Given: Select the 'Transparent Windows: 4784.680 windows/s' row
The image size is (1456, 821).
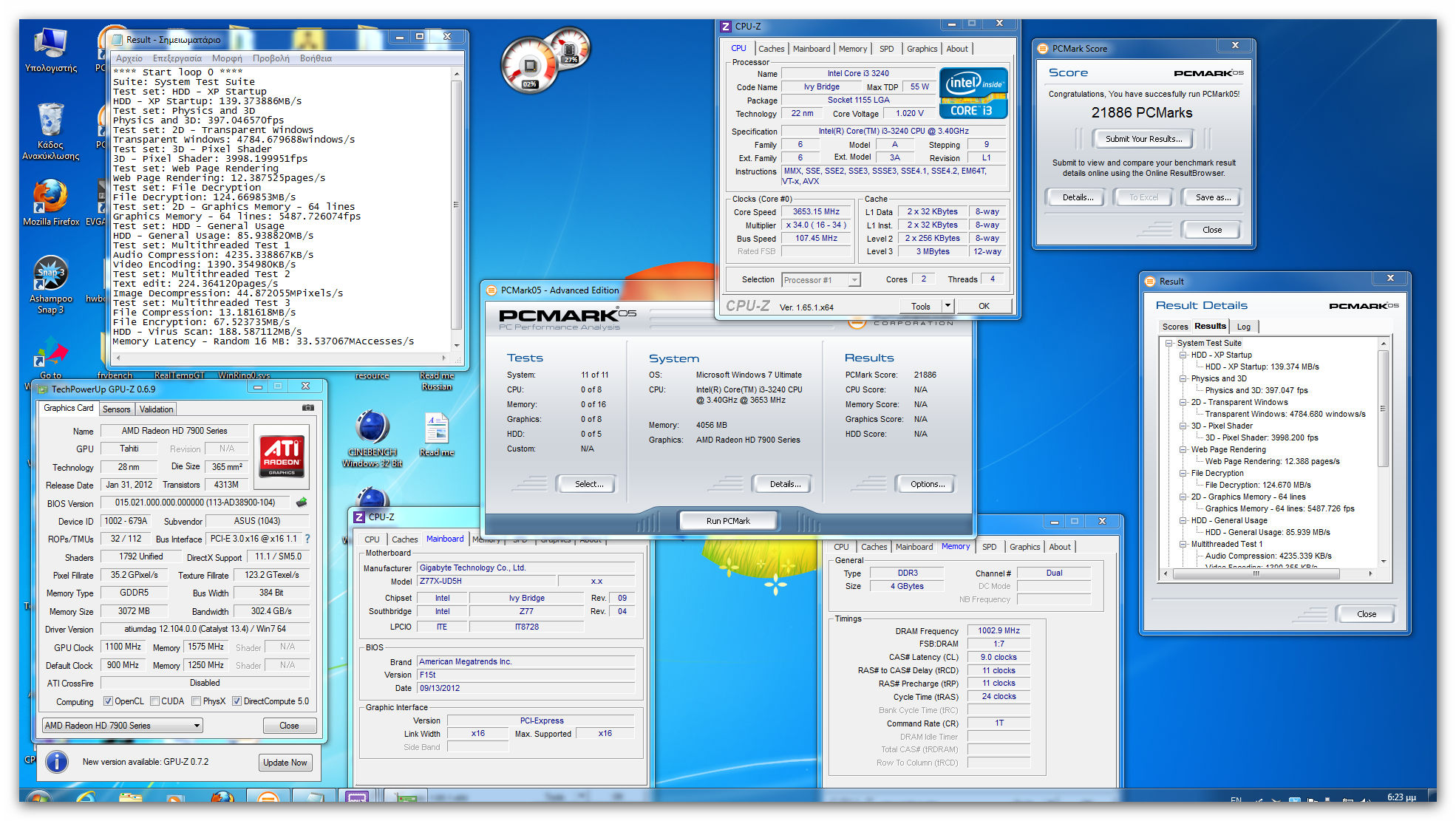Looking at the screenshot, I should pyautogui.click(x=1285, y=414).
